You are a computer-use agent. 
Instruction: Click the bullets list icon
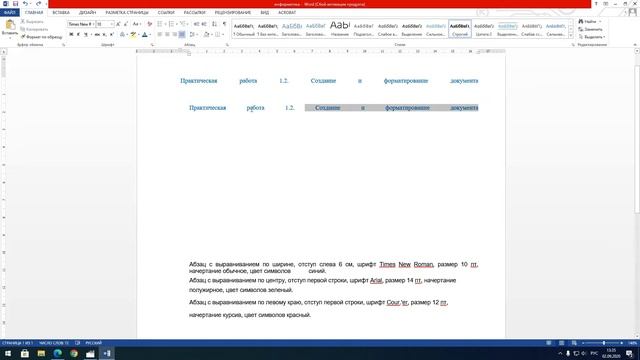tap(161, 24)
